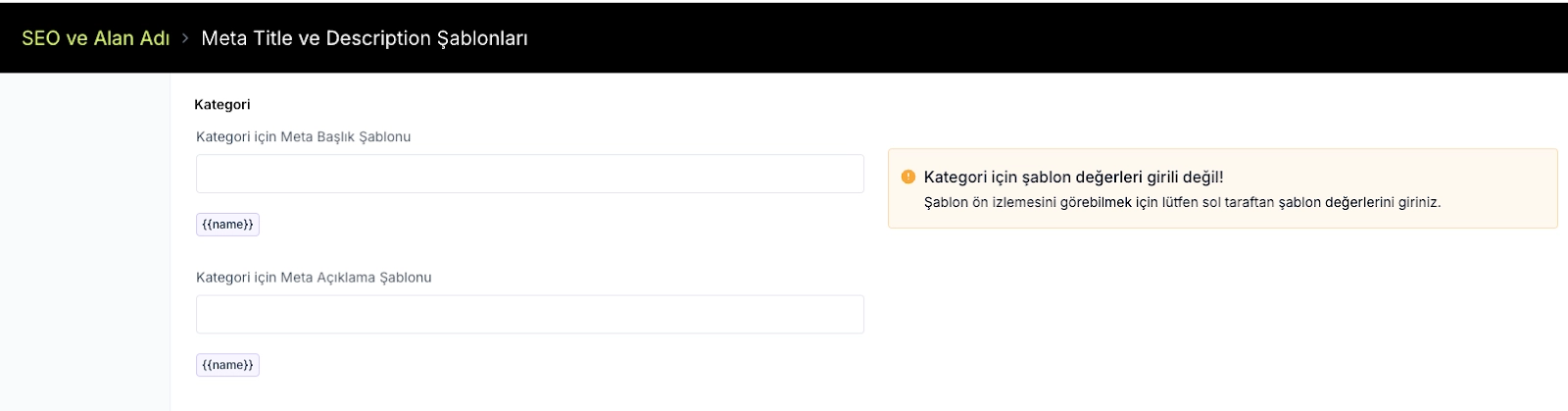Insert {{name}} tag under Meta Açıklama field
This screenshot has width=1568, height=411.
(227, 365)
